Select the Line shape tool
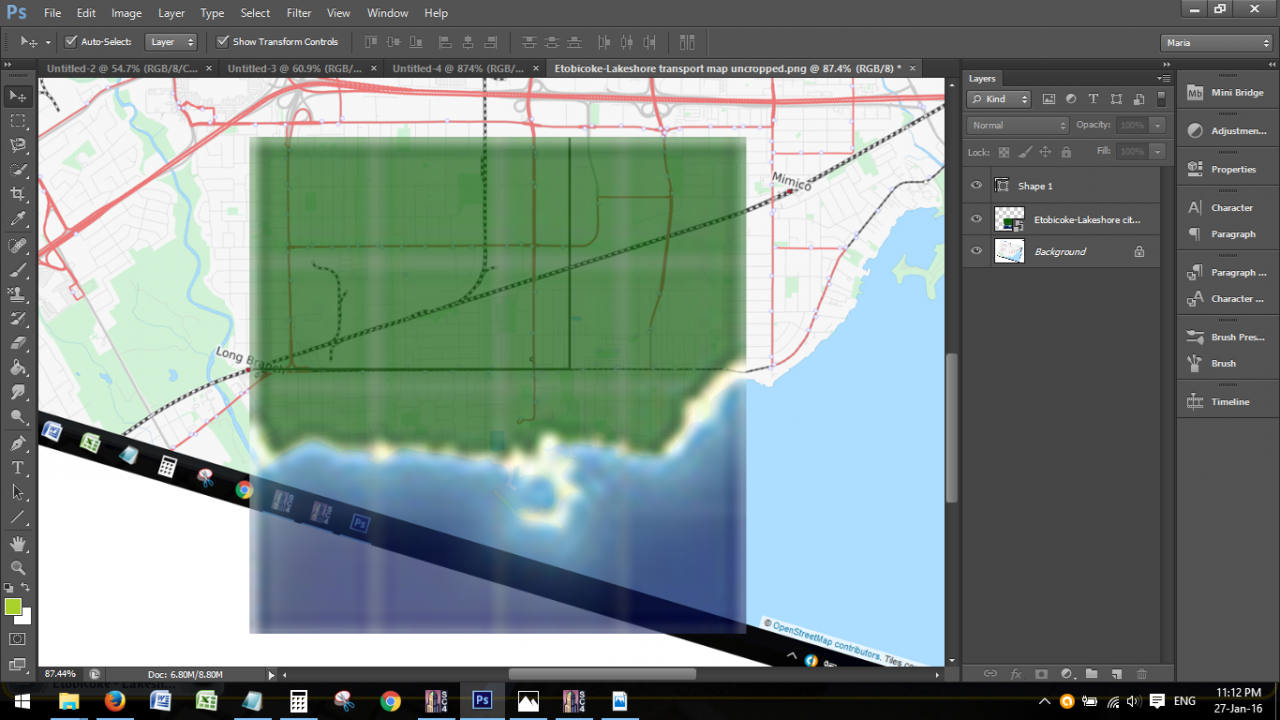This screenshot has height=720, width=1280. (18, 518)
